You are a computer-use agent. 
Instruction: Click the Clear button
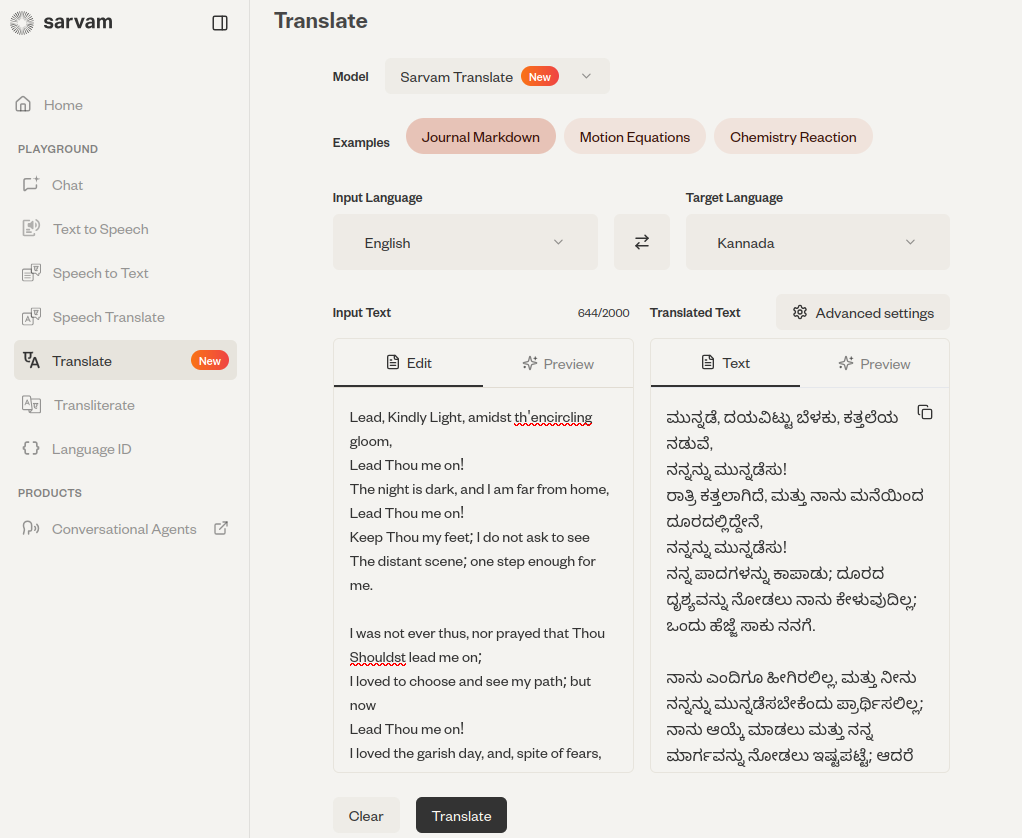tap(366, 815)
